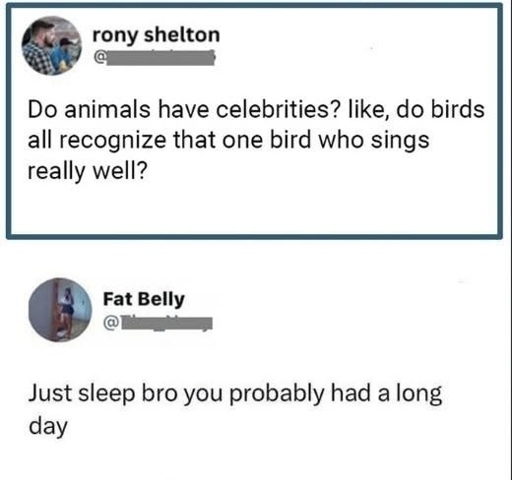The image size is (512, 480).
Task: Click the blue border of the quoted tweet
Action: (255, 236)
